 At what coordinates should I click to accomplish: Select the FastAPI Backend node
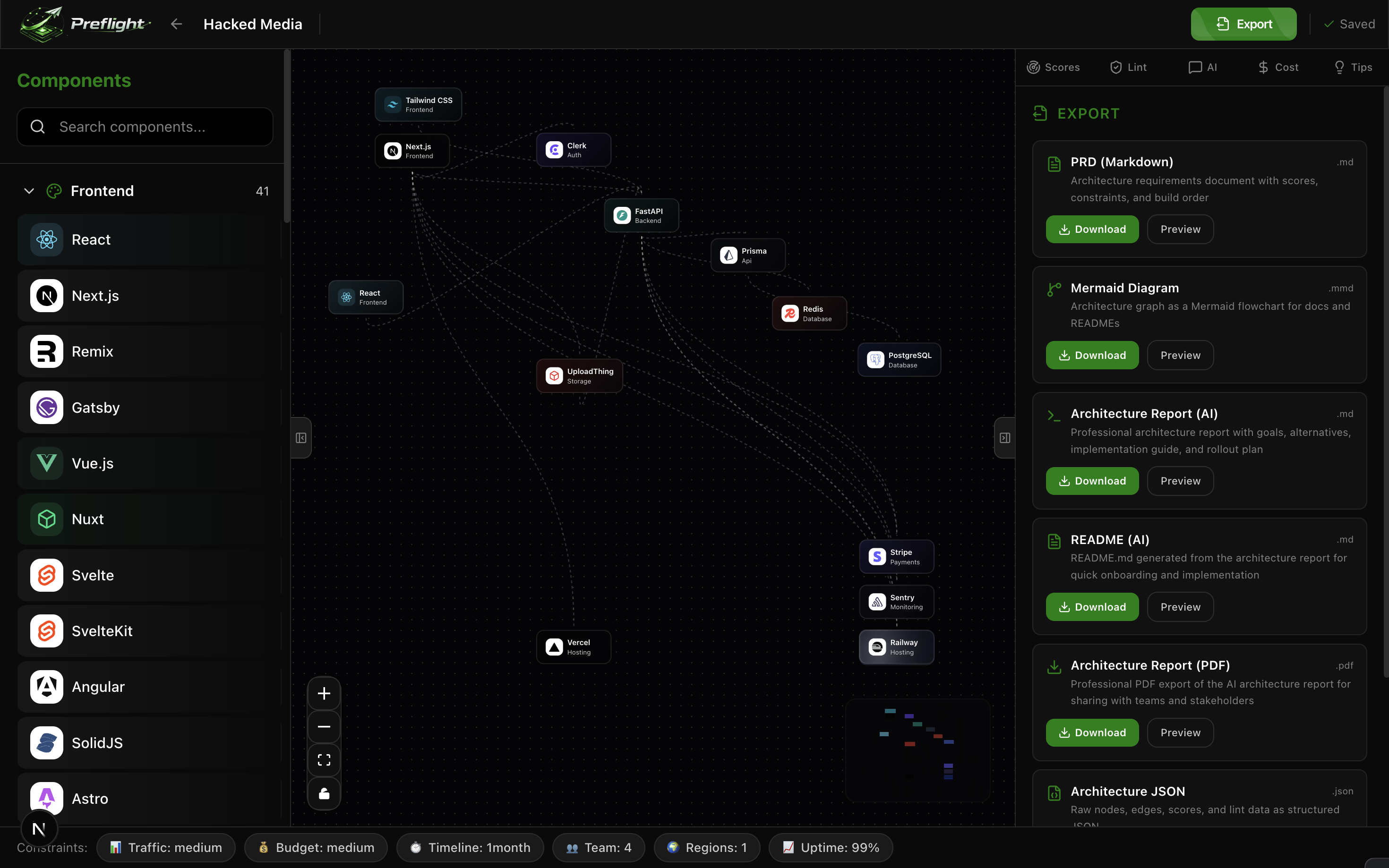[x=641, y=216]
